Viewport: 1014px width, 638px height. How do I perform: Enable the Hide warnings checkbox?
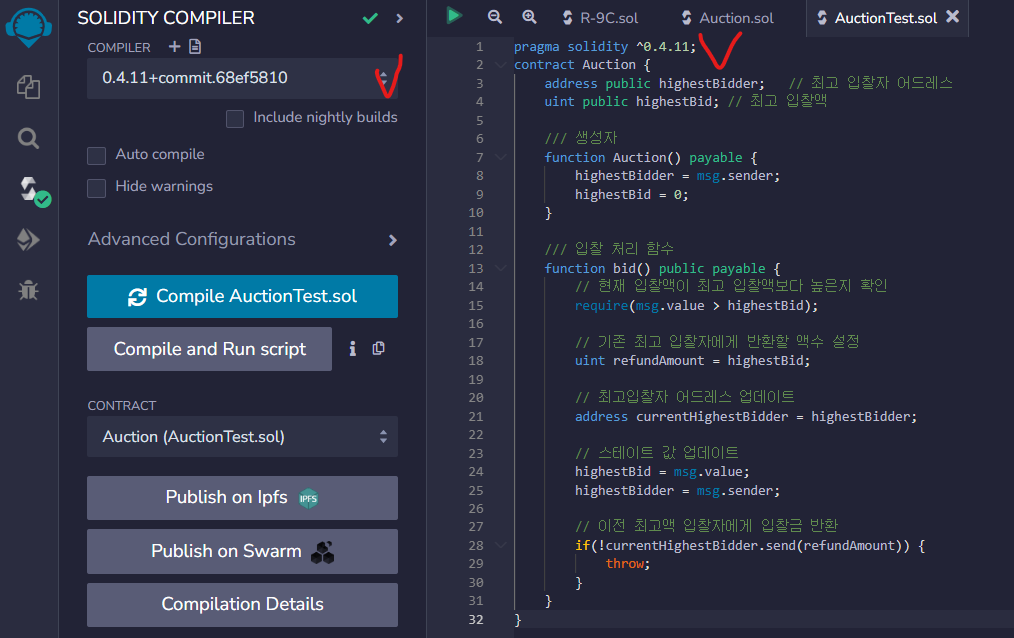click(x=96, y=188)
